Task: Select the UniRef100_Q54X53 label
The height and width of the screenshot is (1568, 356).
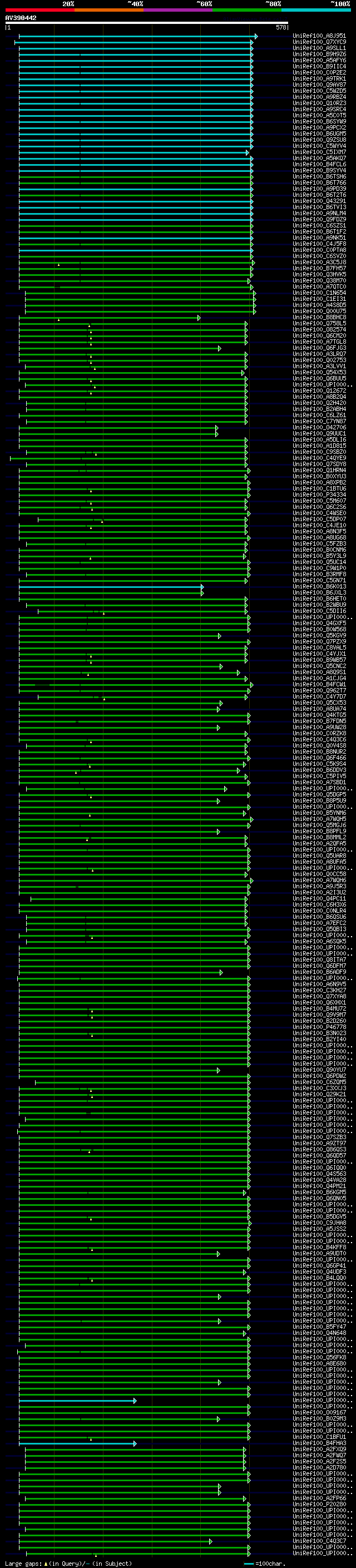Action: 319,373
